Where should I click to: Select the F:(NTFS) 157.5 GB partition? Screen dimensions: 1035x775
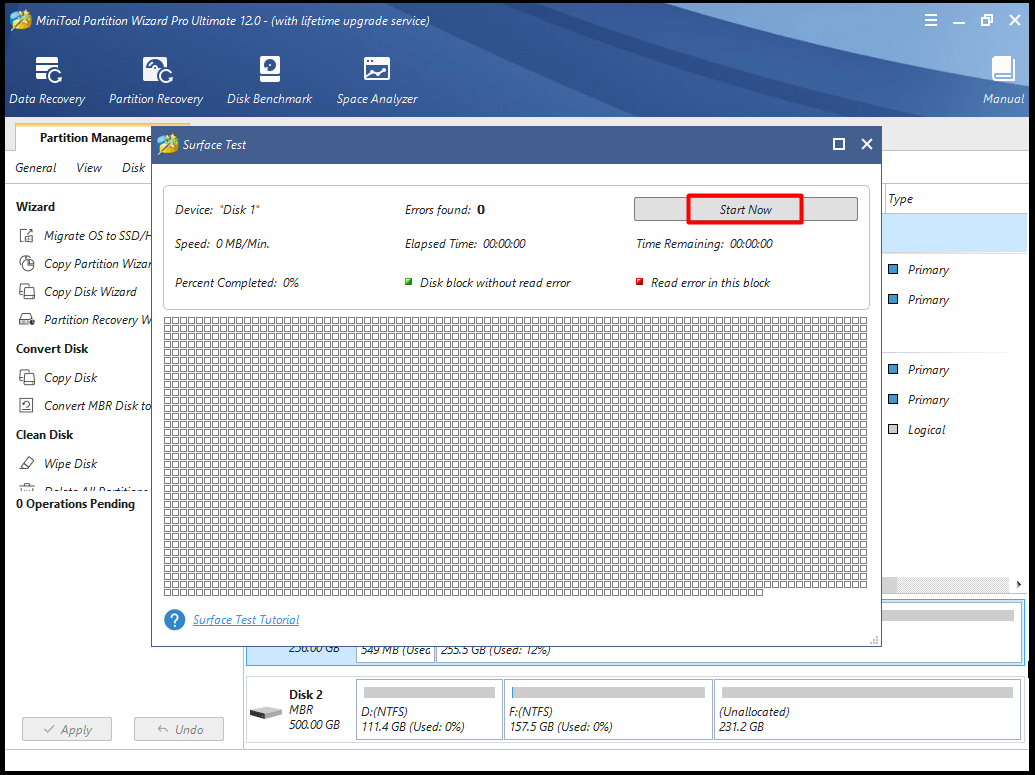click(608, 710)
